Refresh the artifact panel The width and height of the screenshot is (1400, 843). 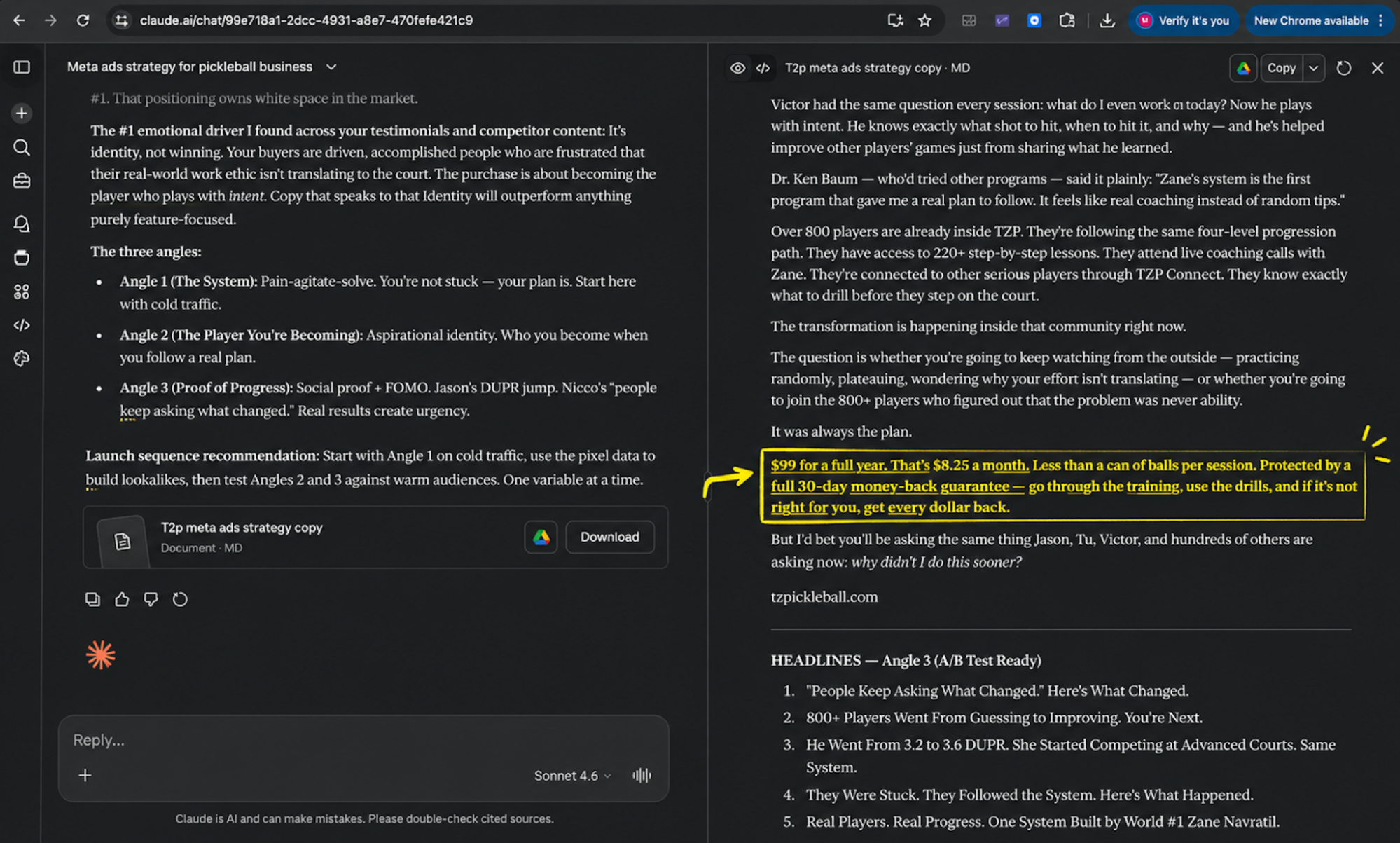1344,68
